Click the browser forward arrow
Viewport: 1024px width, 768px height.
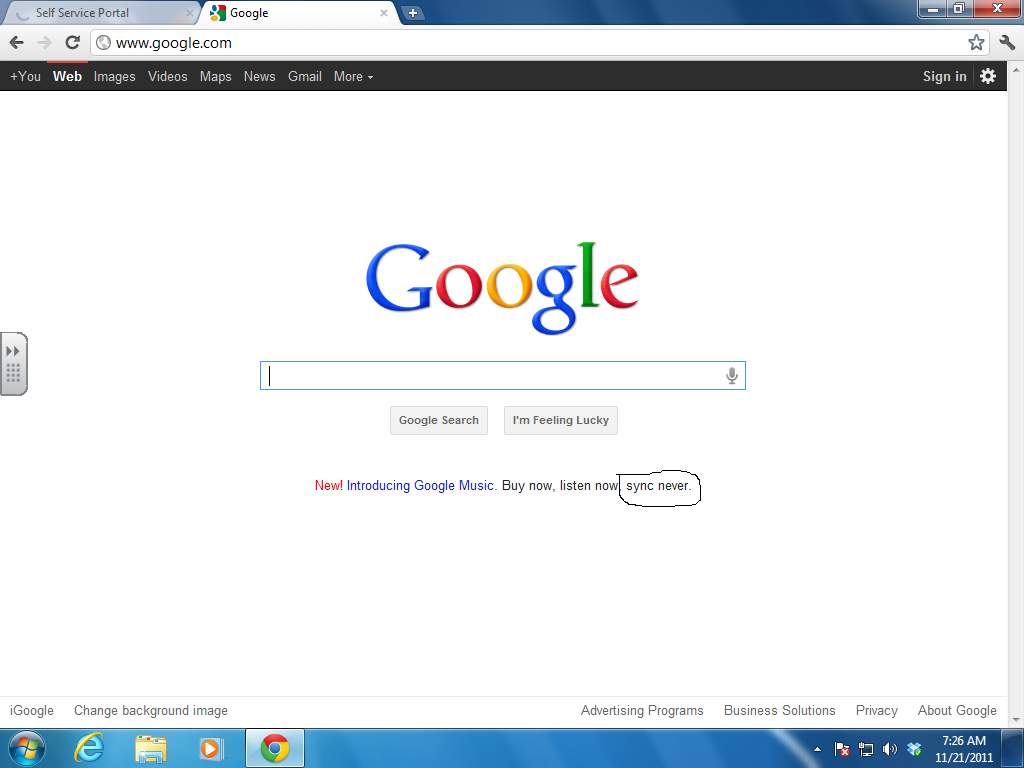(x=44, y=42)
